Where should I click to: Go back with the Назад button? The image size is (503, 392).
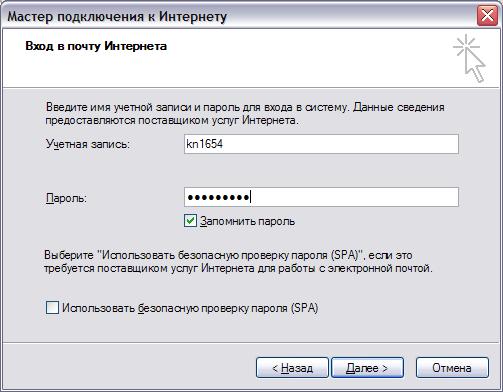point(292,368)
